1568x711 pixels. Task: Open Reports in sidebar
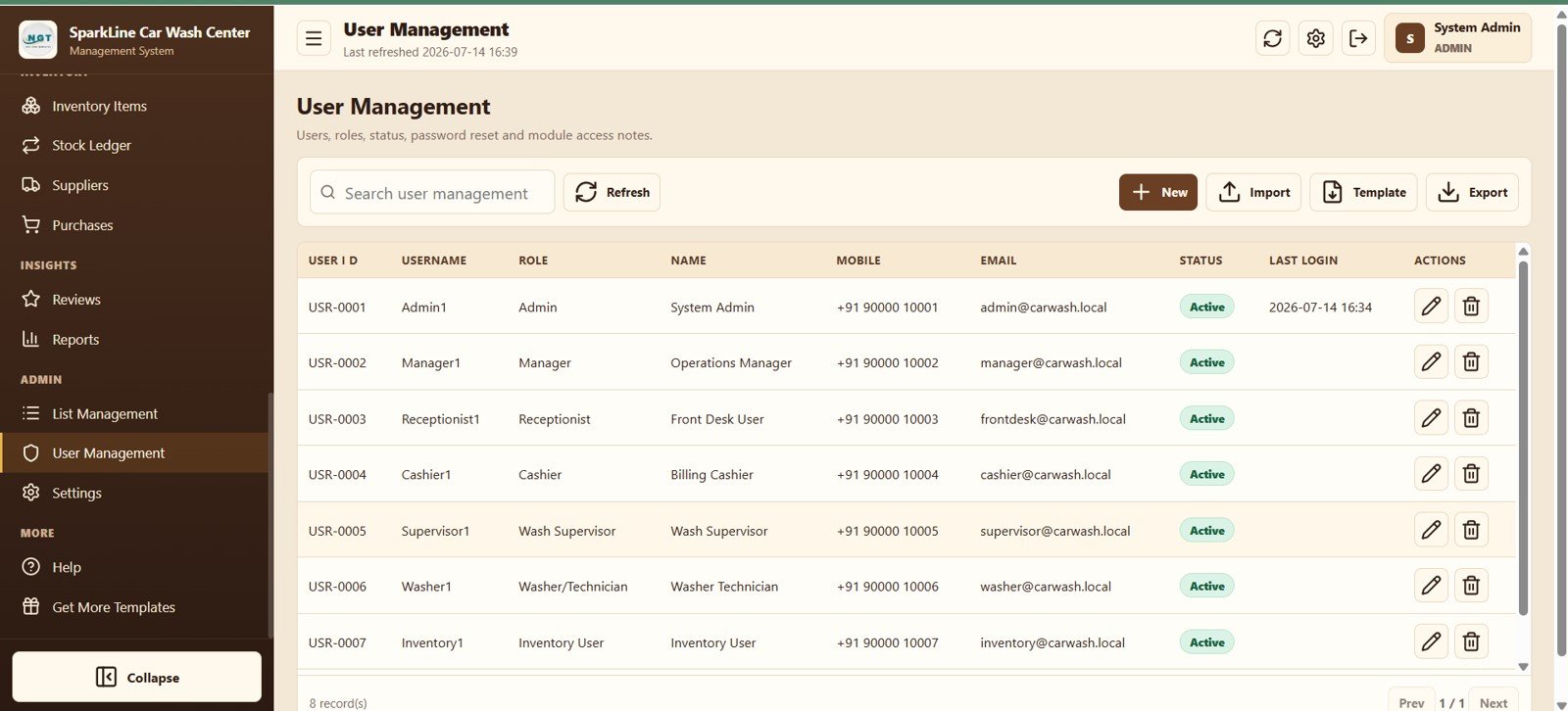(134, 340)
